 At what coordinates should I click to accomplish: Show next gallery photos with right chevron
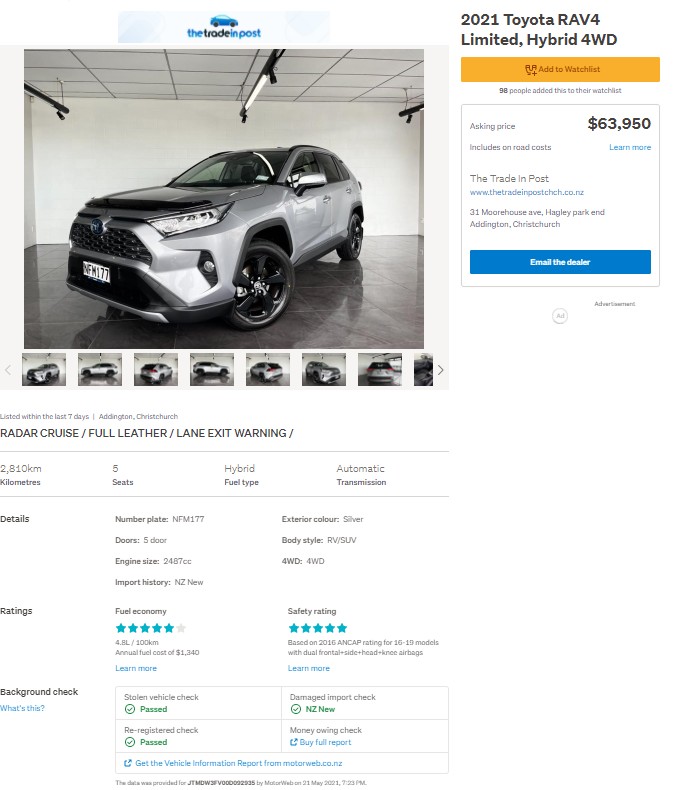pos(440,370)
